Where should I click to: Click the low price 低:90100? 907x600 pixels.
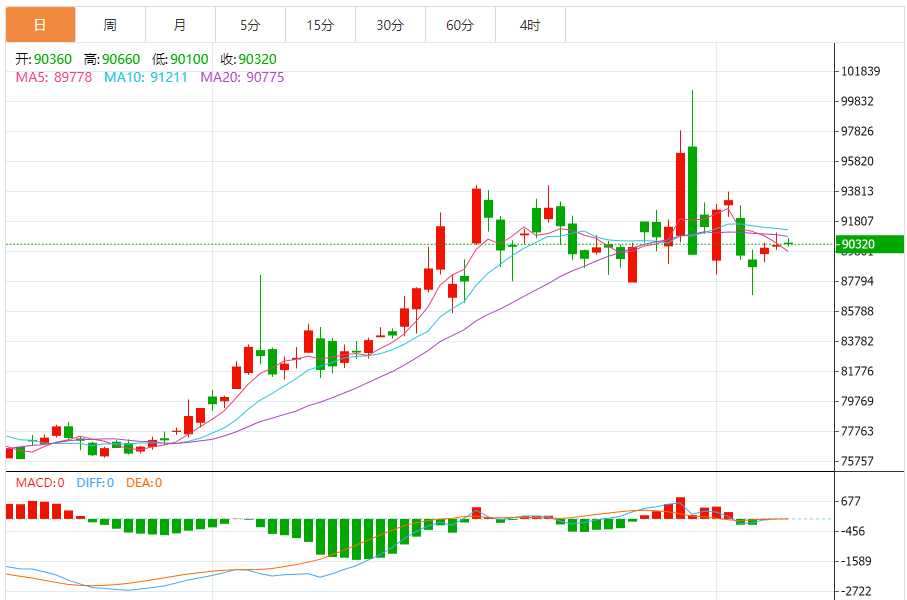pyautogui.click(x=180, y=59)
